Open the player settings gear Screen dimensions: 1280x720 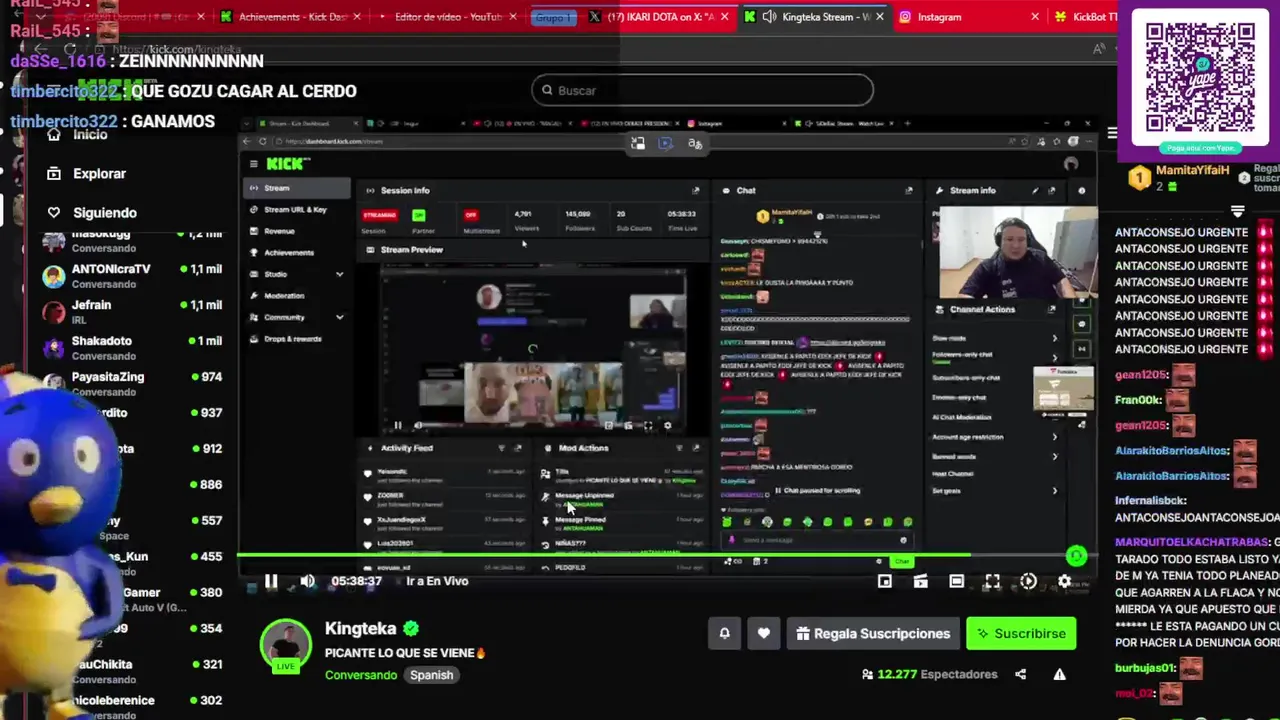(x=1064, y=581)
